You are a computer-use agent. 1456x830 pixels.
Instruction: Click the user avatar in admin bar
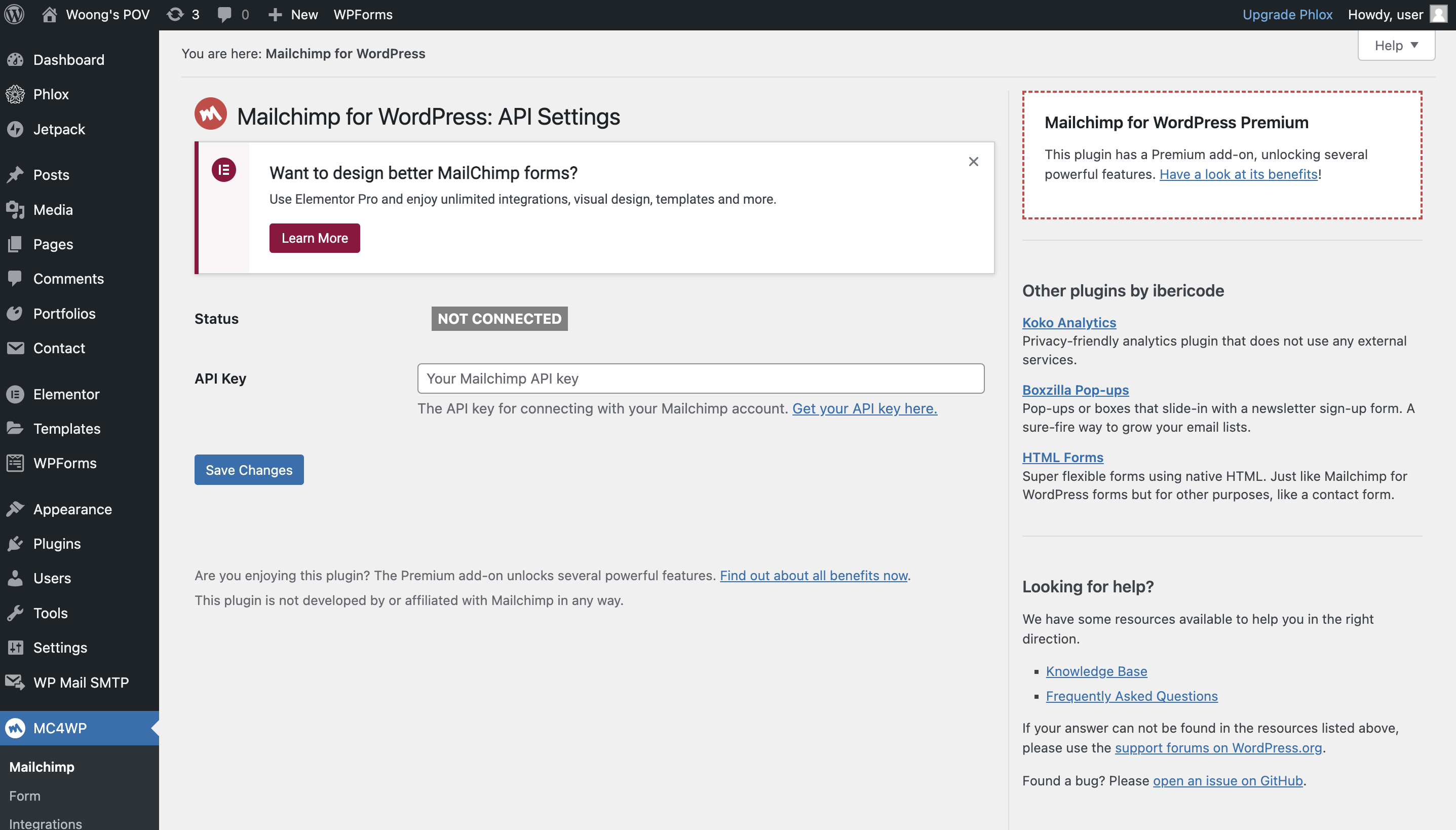(1438, 14)
